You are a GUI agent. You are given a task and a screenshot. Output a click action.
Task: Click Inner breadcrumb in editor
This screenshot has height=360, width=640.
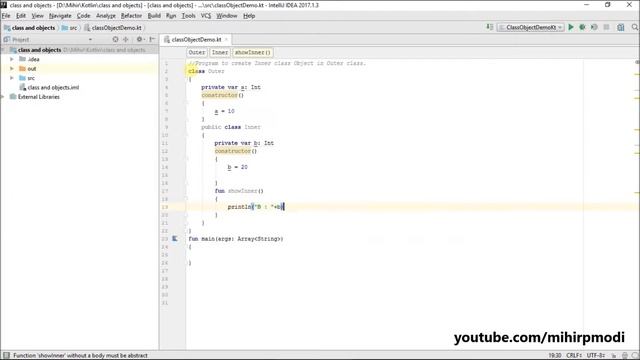tap(220, 52)
